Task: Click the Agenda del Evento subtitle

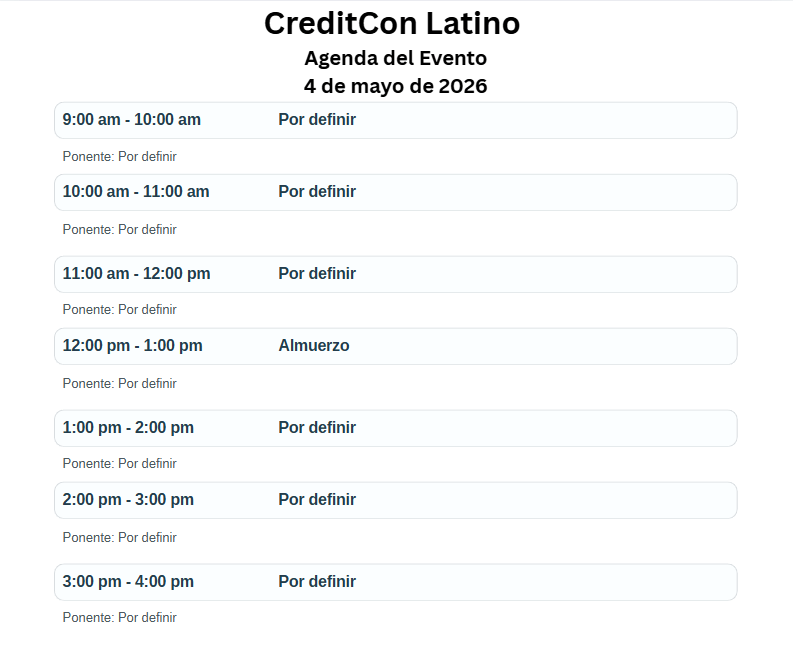Action: (x=395, y=58)
